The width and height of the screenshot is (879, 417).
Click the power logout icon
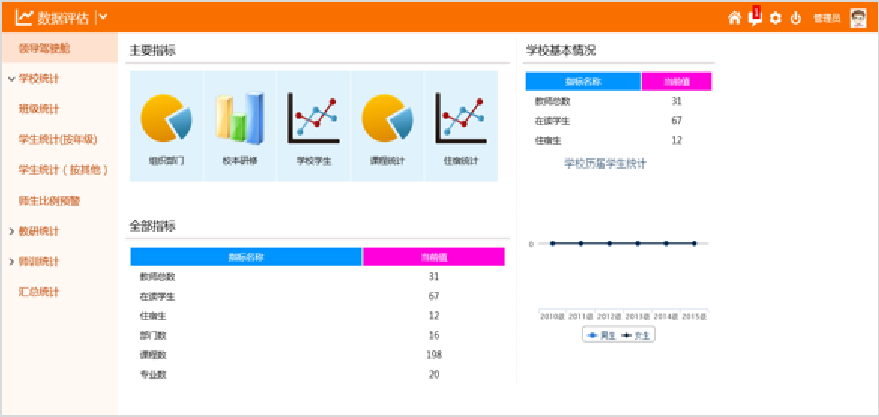tap(796, 18)
